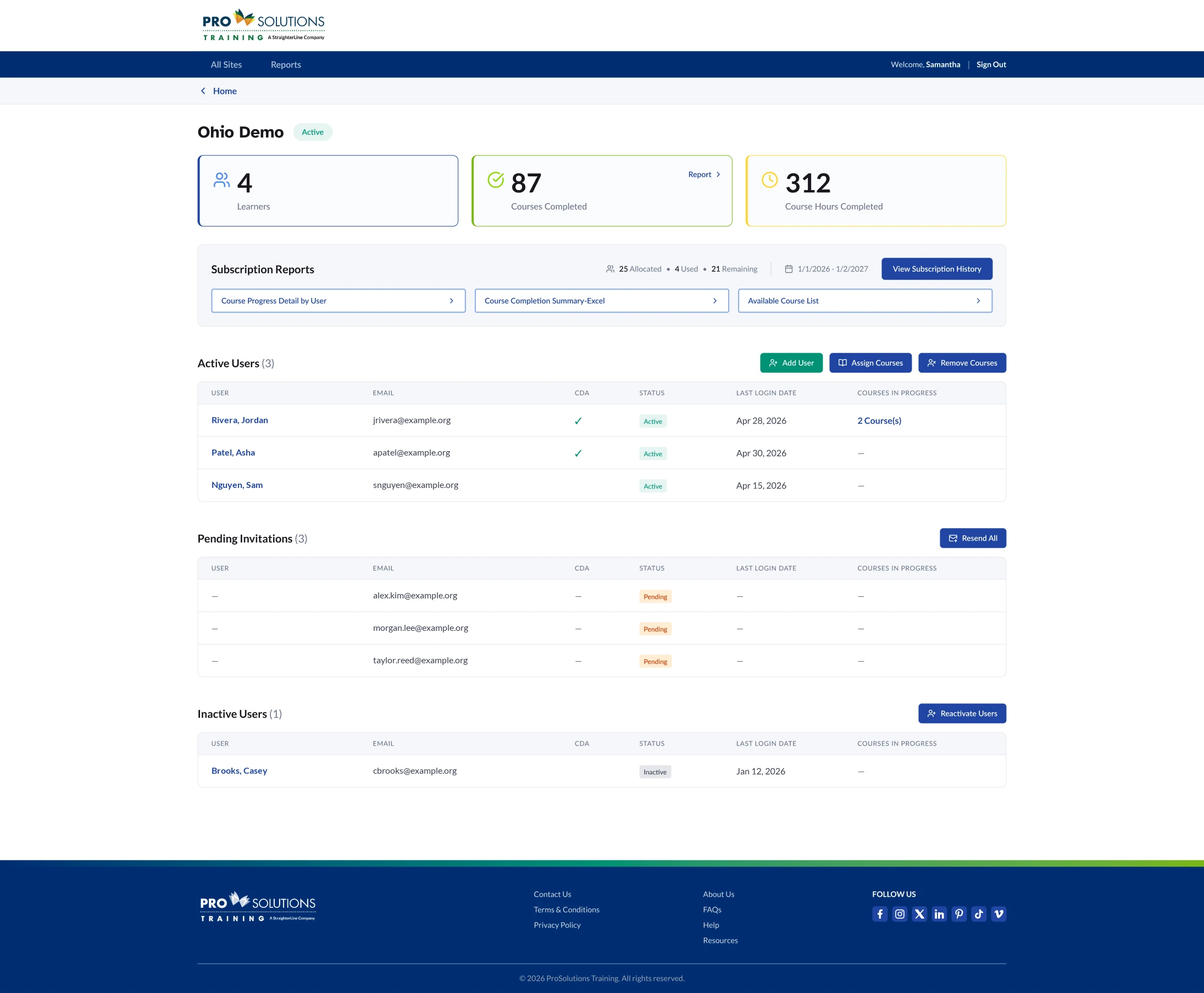Click the learners people icon on the Learners card
Image resolution: width=1204 pixels, height=993 pixels.
(x=221, y=180)
